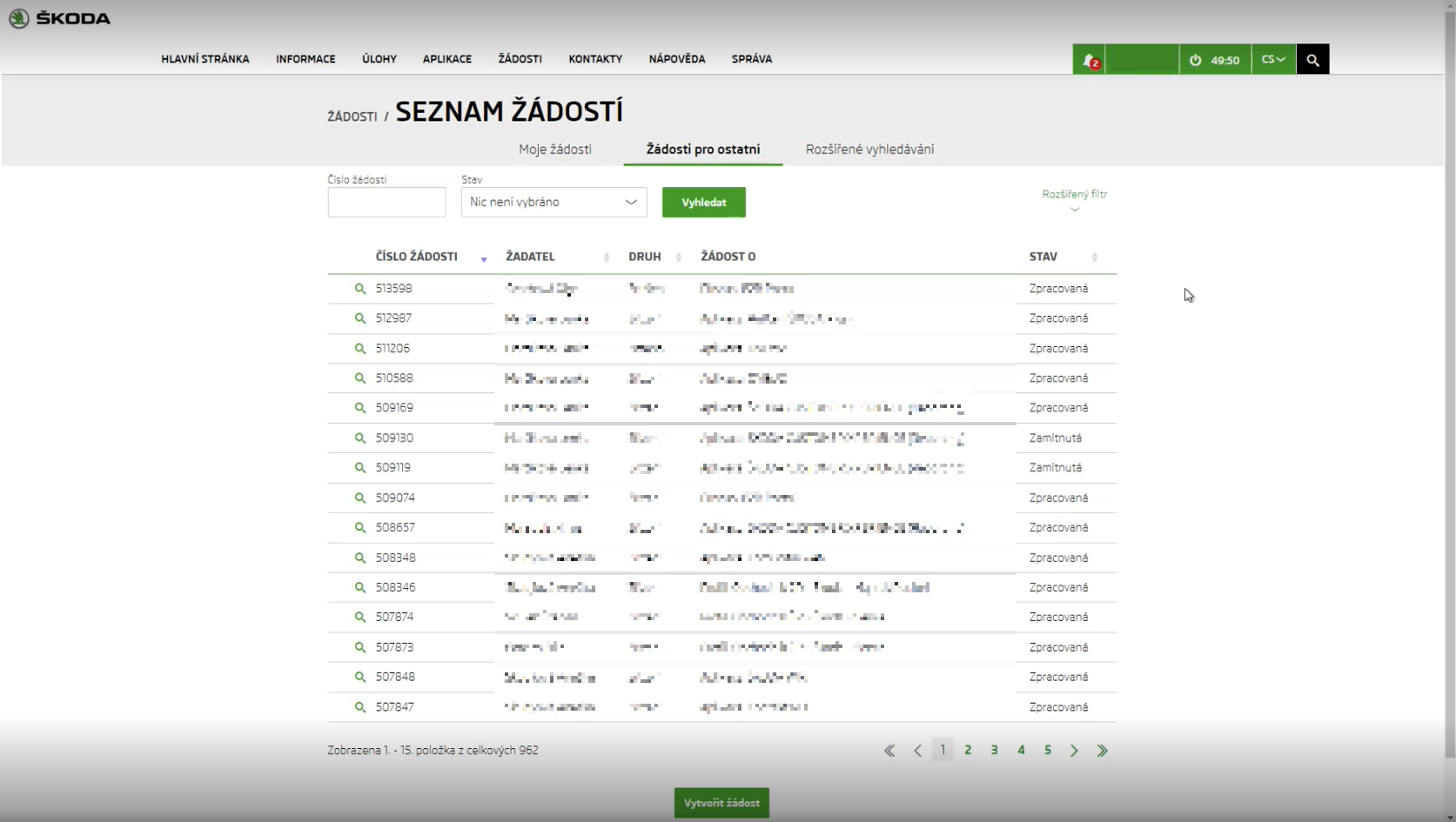Click the Vyhledat button
Screen dimensions: 1456x822
point(703,203)
